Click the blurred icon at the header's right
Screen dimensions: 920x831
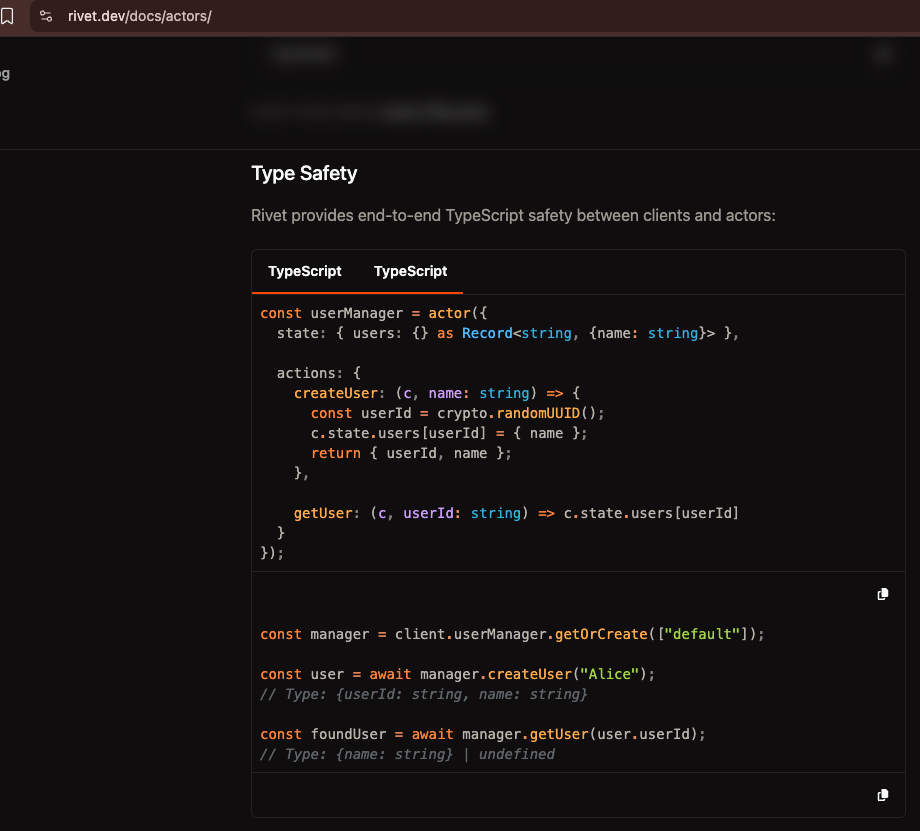pos(882,55)
